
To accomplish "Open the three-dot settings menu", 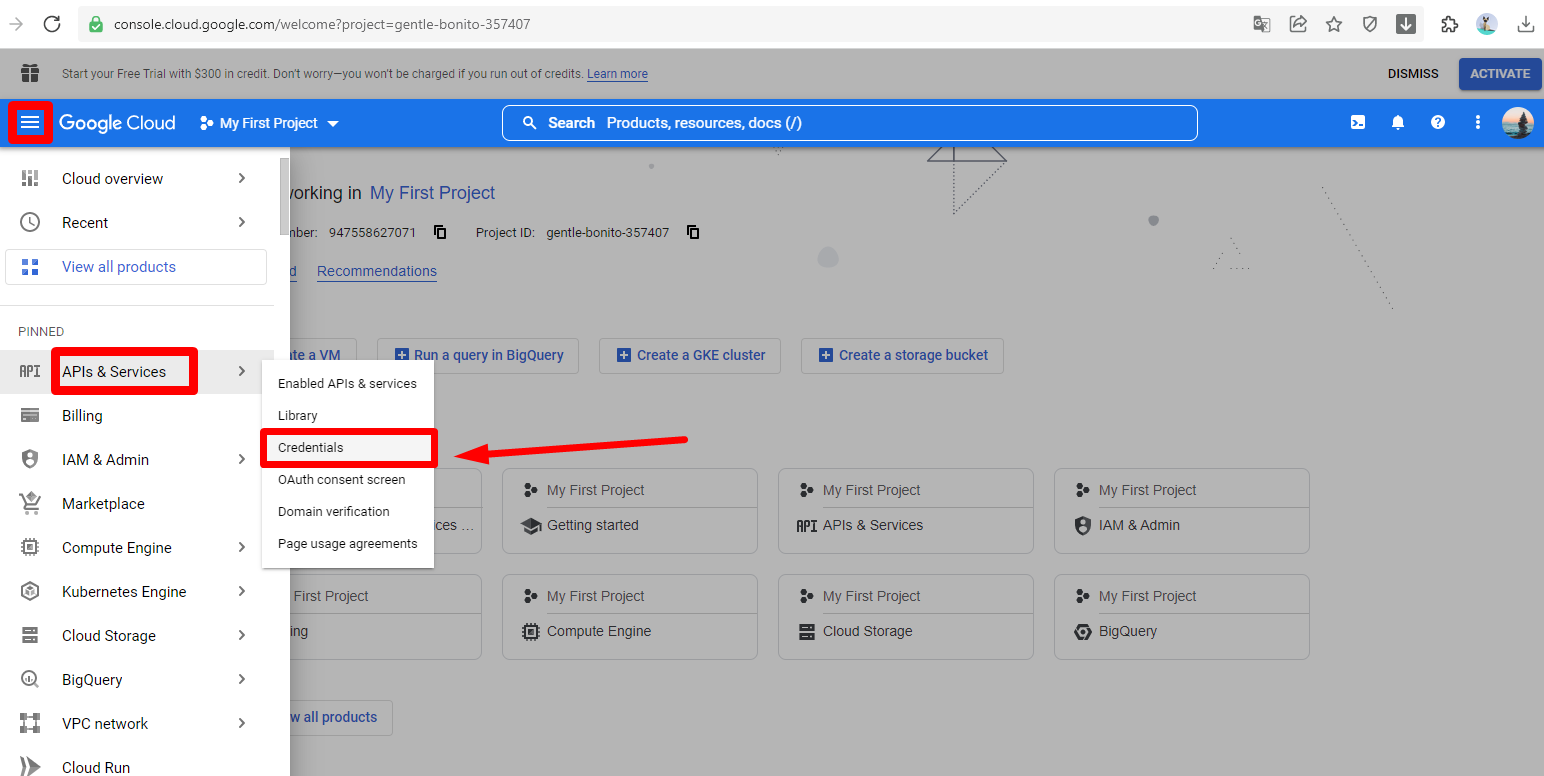I will click(1478, 123).
